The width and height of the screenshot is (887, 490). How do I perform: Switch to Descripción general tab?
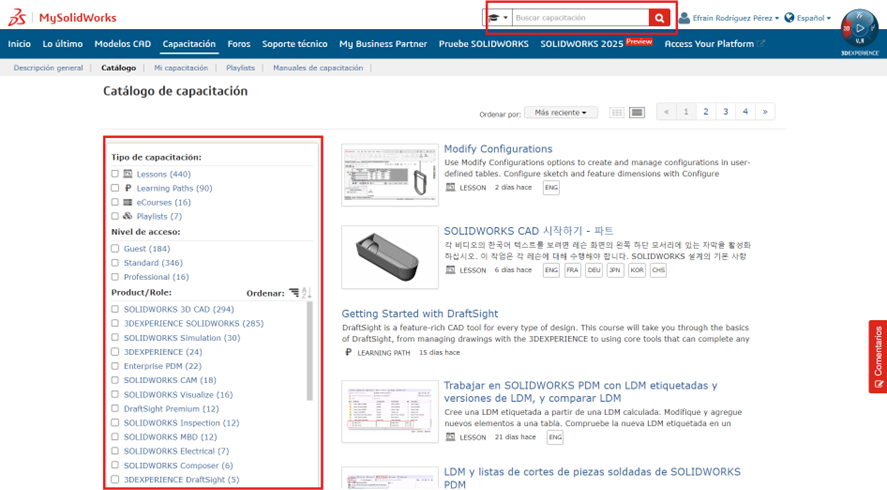(48, 68)
